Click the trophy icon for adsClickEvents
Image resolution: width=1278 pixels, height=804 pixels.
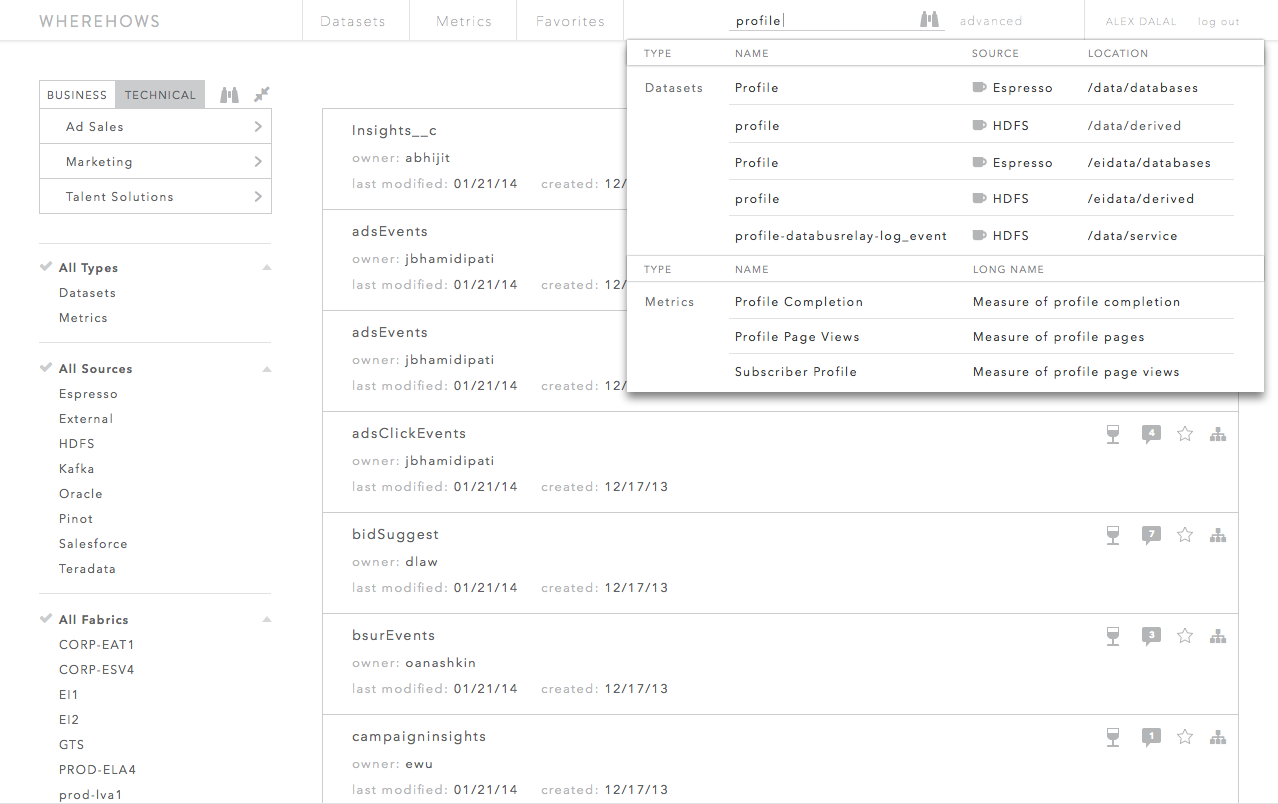[x=1113, y=434]
